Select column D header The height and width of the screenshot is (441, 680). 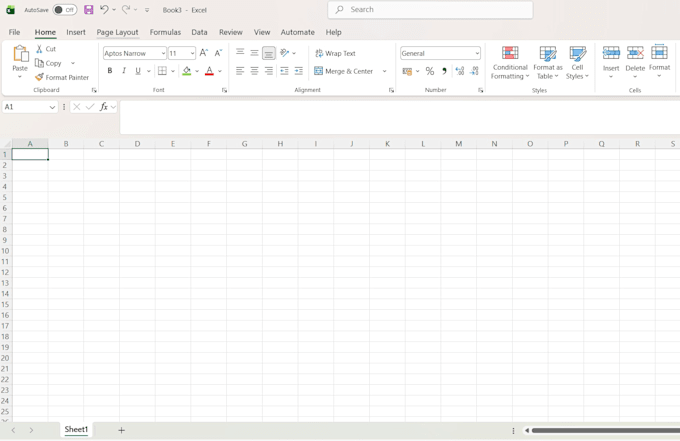137,144
